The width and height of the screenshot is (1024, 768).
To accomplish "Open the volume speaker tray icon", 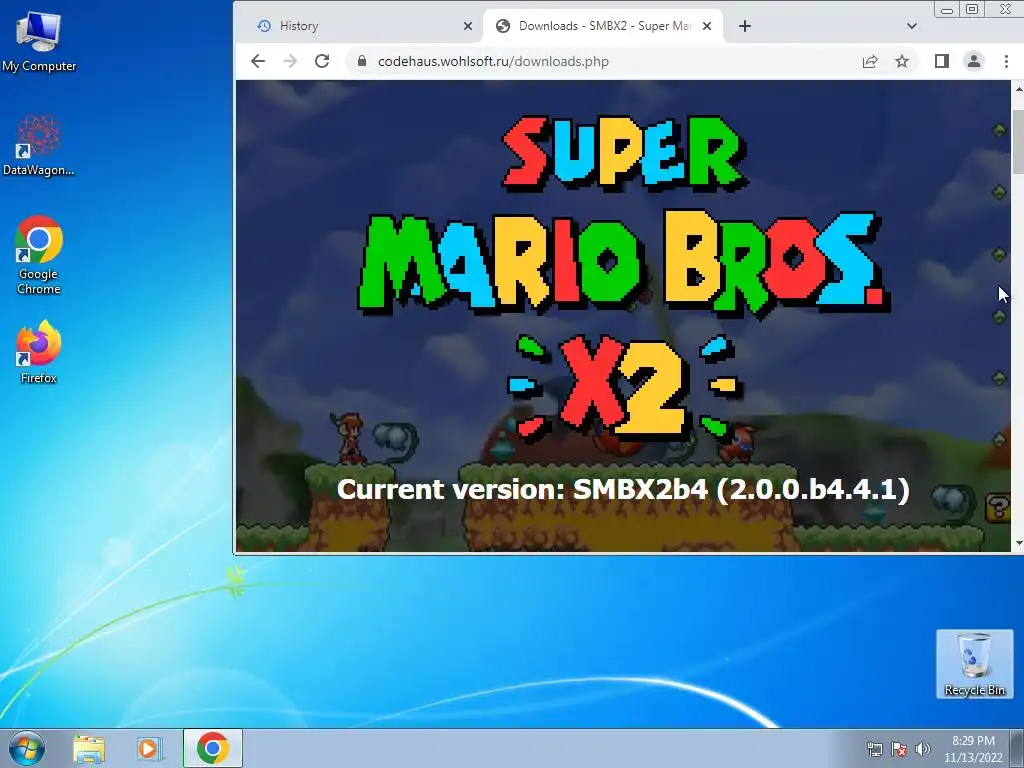I will (923, 750).
